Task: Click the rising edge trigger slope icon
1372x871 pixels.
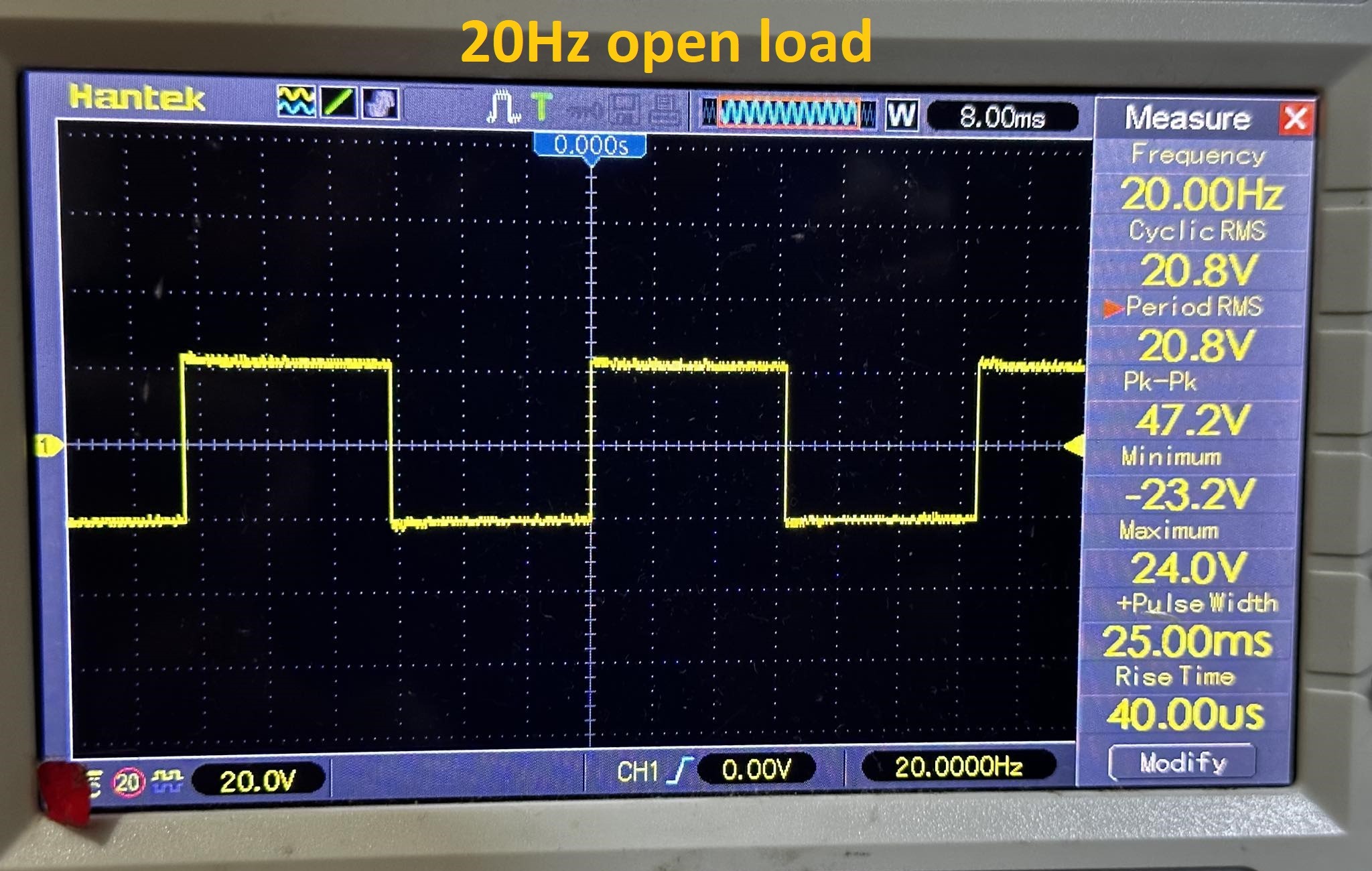Action: click(680, 770)
